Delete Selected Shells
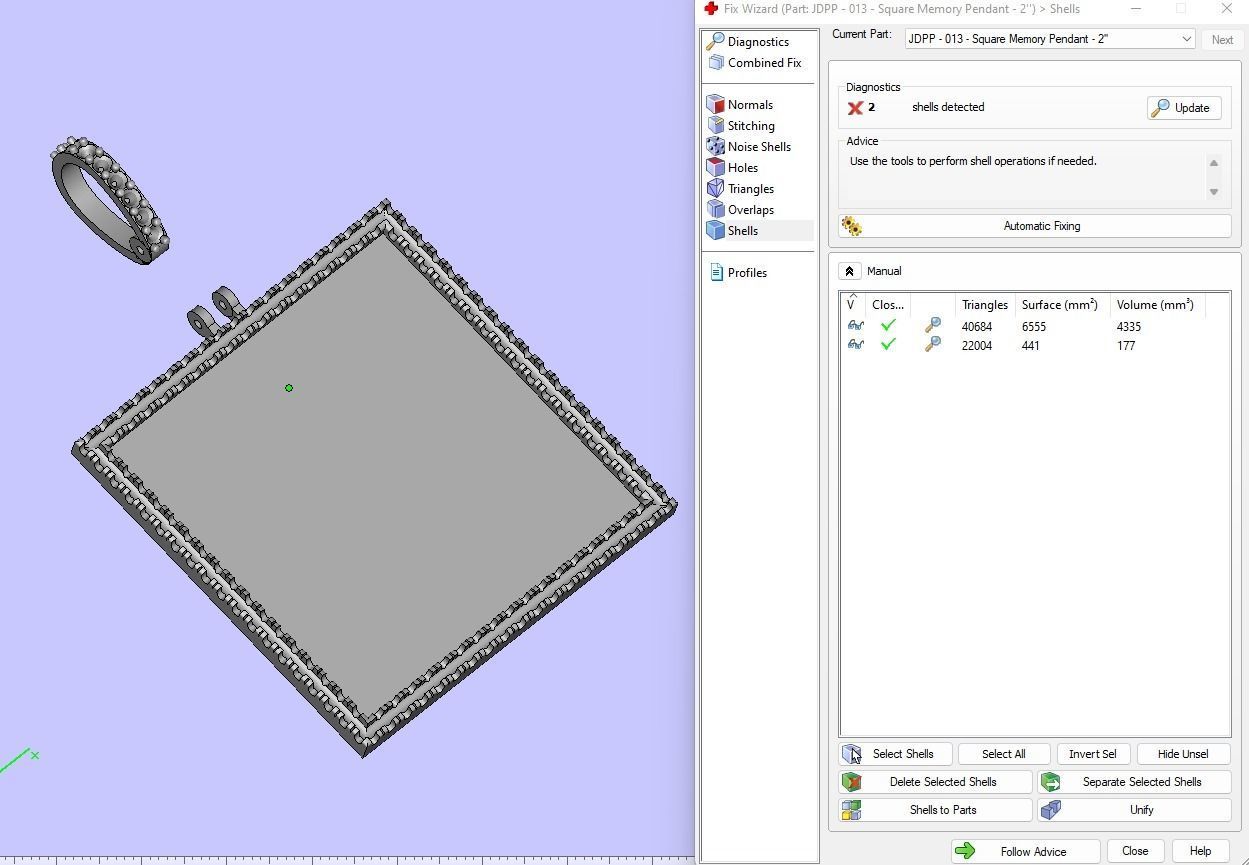Viewport: 1249px width, 865px height. tap(935, 782)
